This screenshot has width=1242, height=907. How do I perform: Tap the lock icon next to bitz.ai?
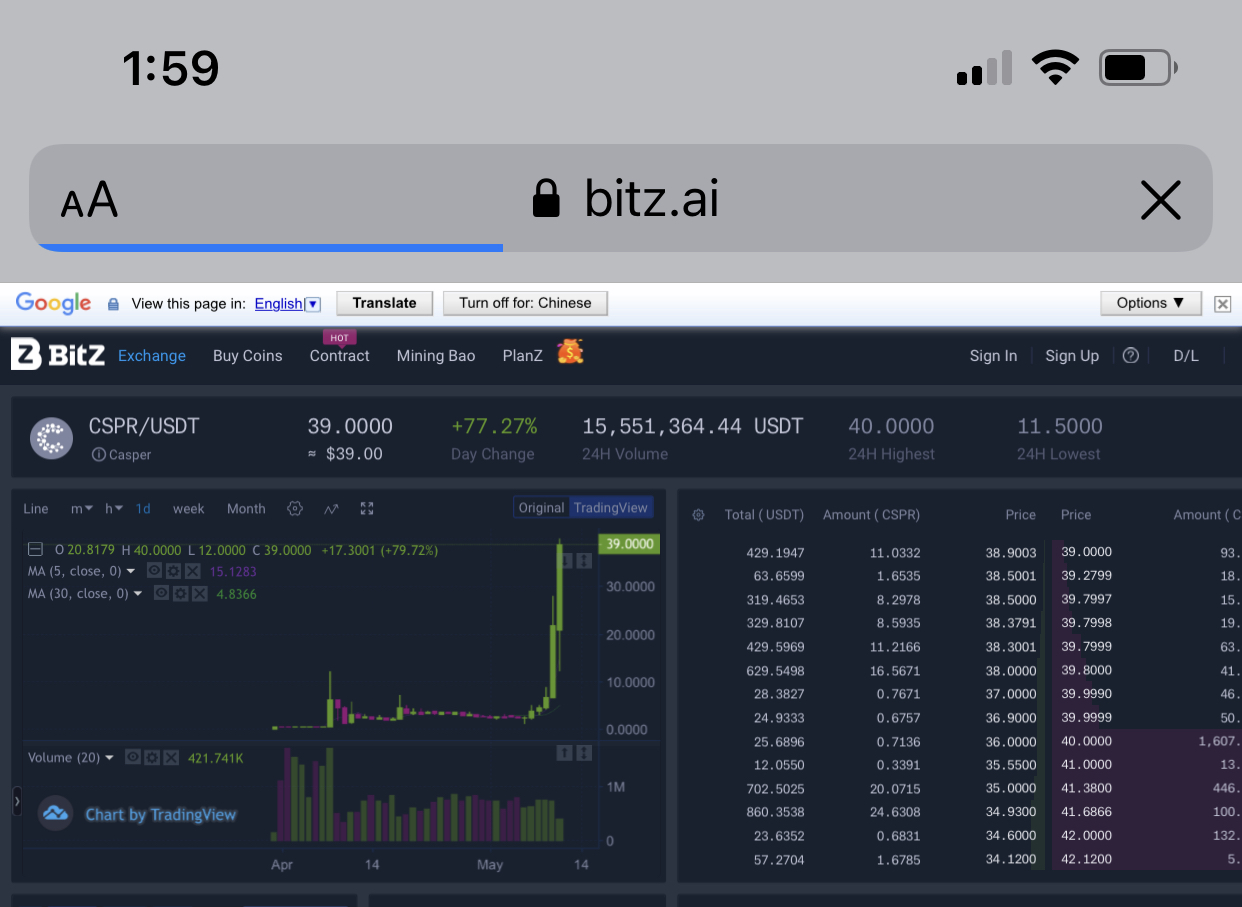coord(546,198)
